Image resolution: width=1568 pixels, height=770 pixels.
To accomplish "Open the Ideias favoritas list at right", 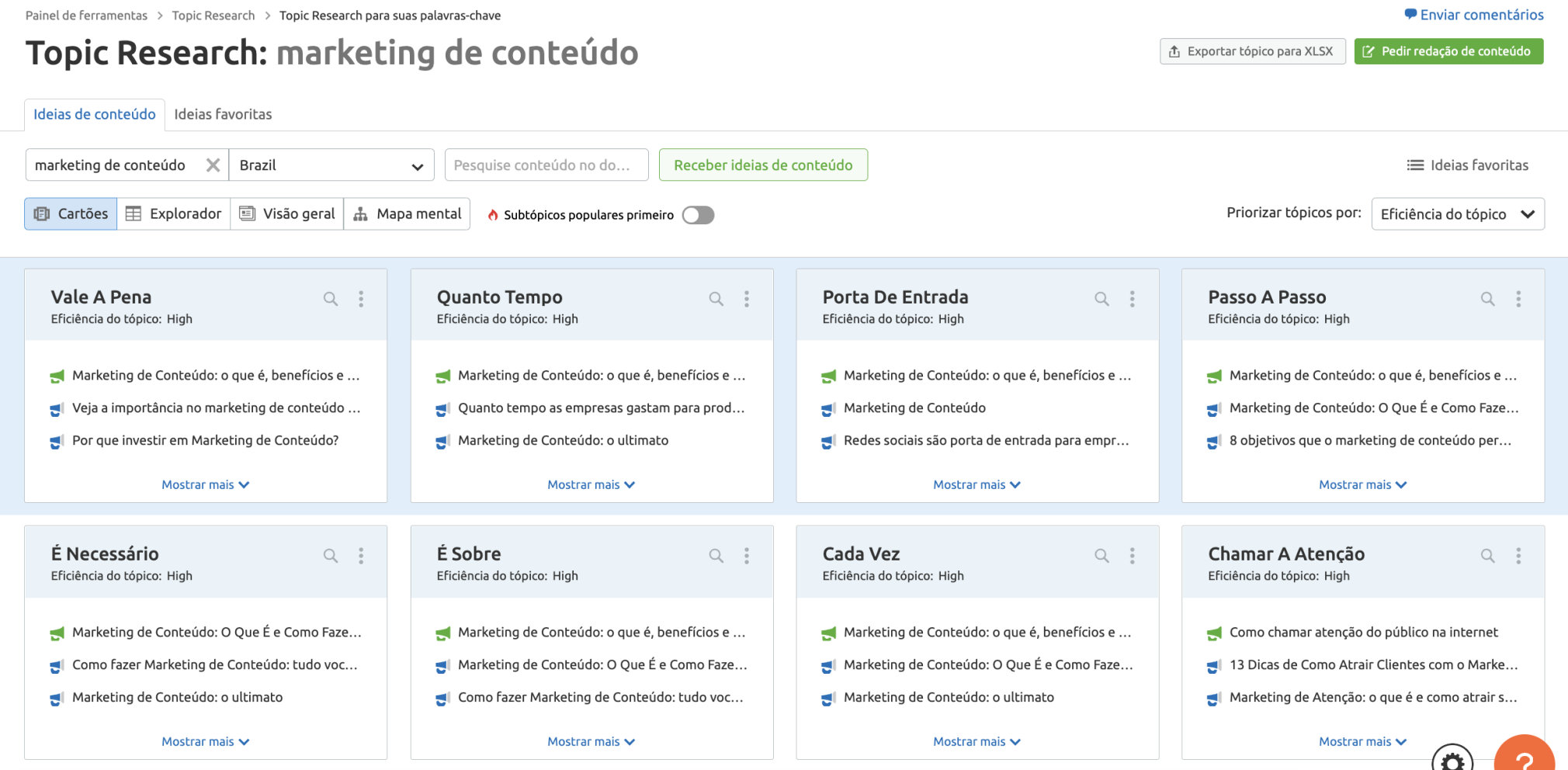I will click(1468, 165).
